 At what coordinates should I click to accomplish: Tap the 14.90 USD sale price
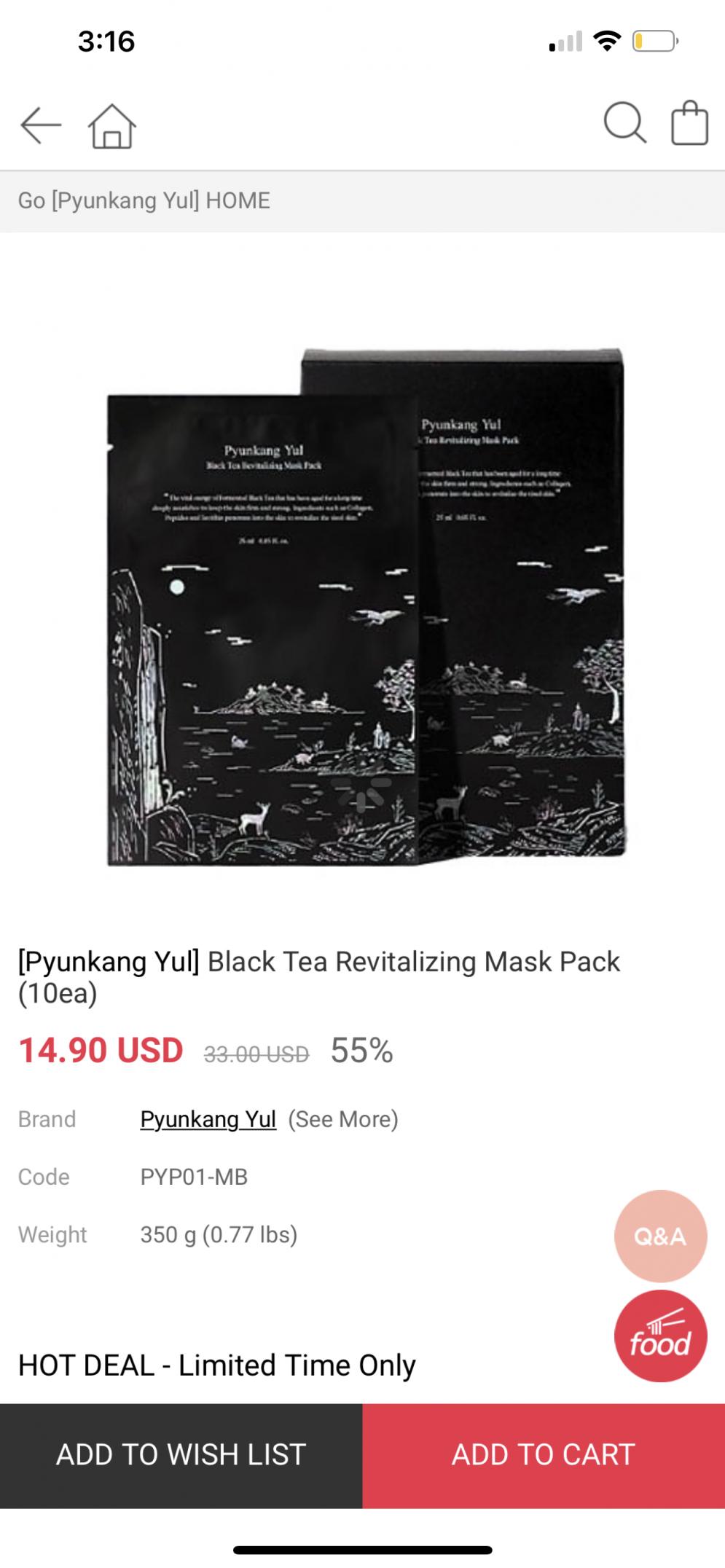pyautogui.click(x=101, y=1050)
